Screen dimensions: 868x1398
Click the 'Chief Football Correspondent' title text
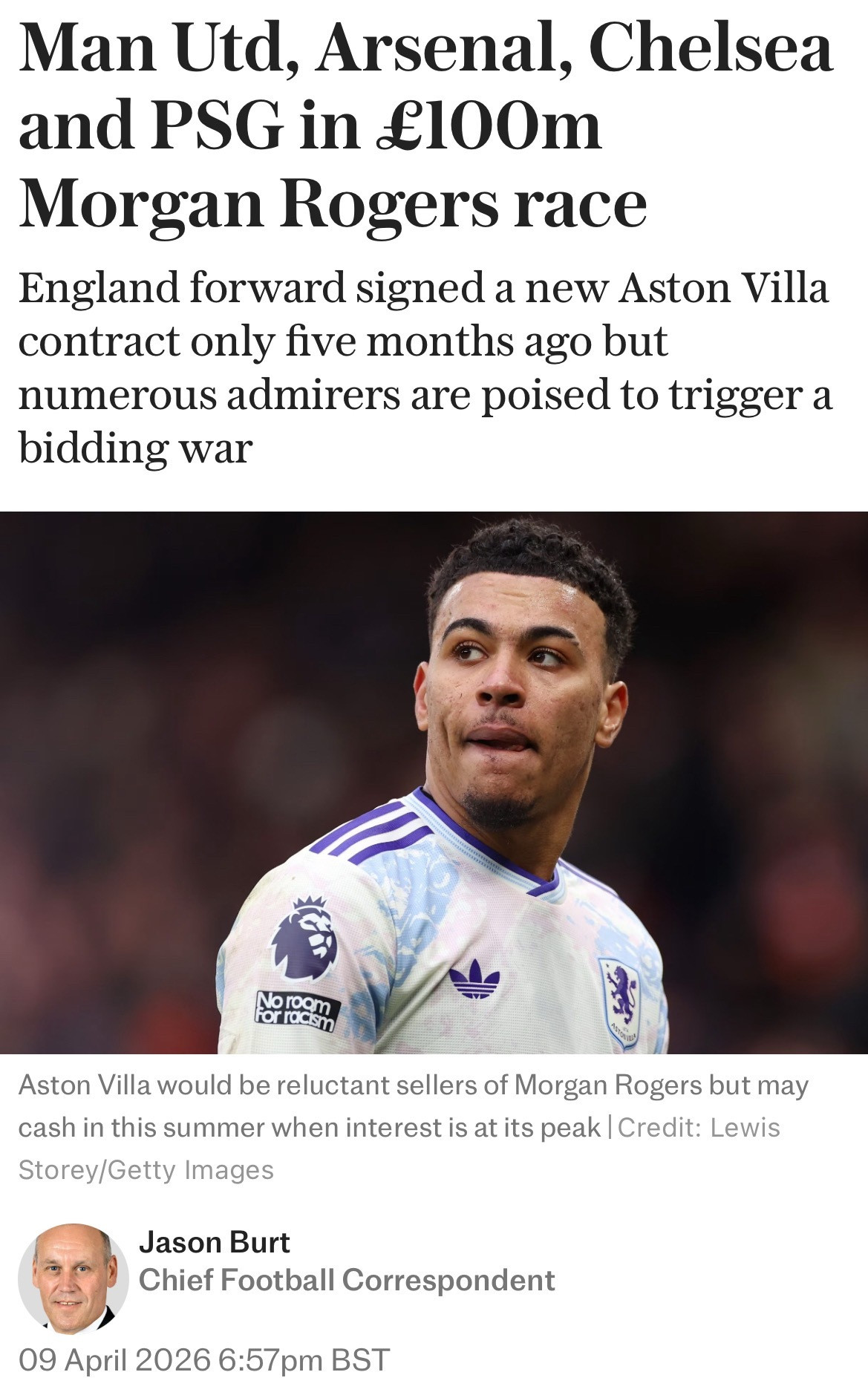point(347,1280)
